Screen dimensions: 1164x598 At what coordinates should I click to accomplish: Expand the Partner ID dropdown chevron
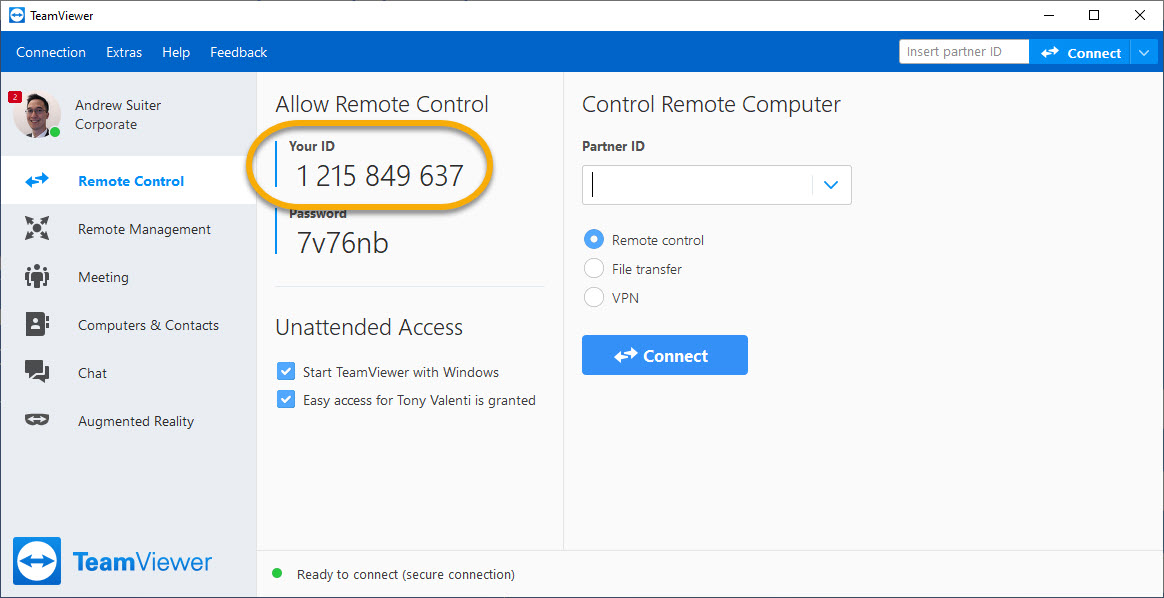click(x=831, y=185)
